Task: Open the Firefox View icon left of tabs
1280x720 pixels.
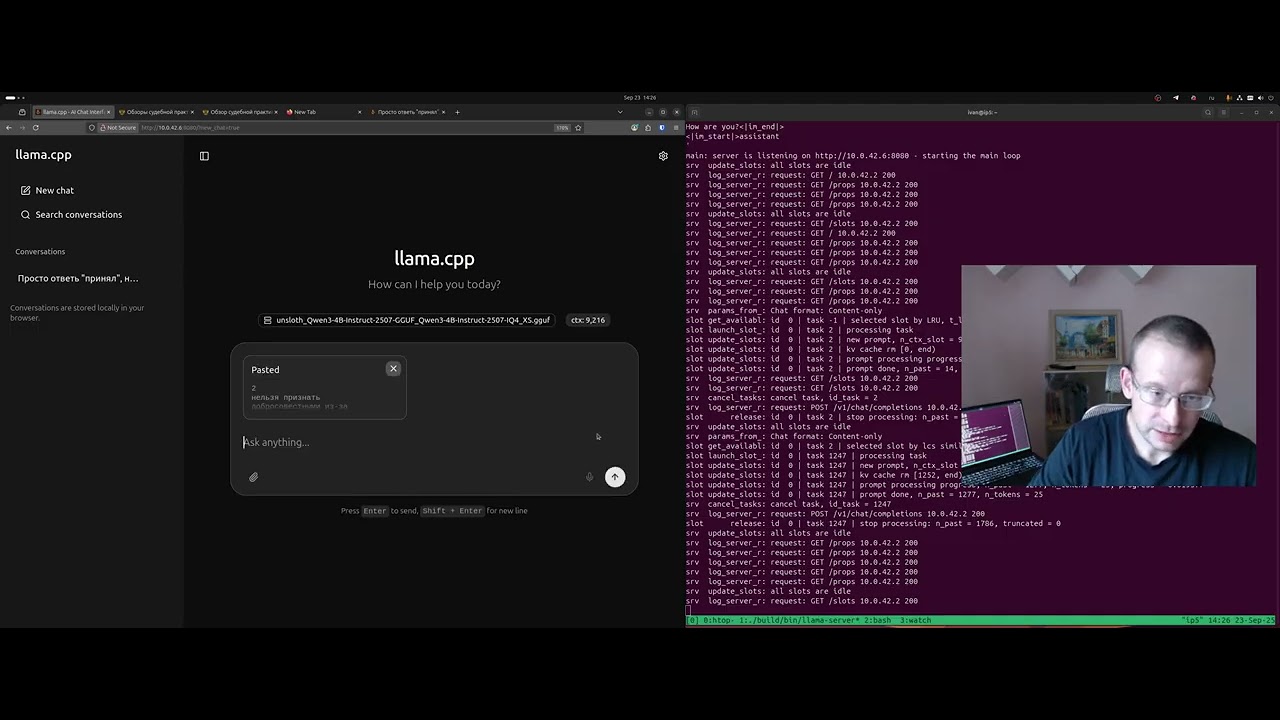Action: 22,112
